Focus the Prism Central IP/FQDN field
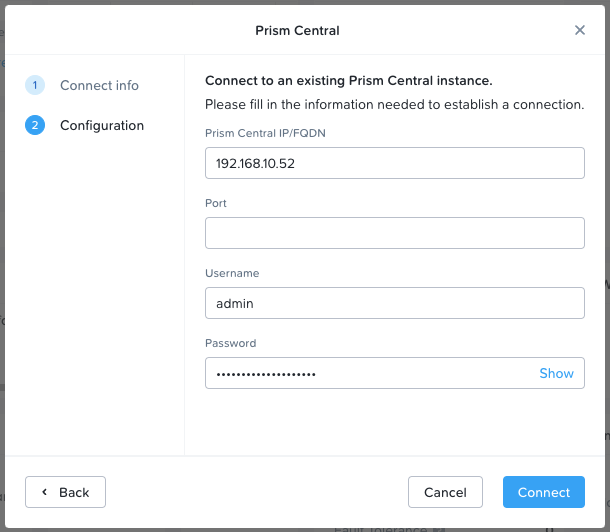The height and width of the screenshot is (532, 610). pyautogui.click(x=394, y=163)
